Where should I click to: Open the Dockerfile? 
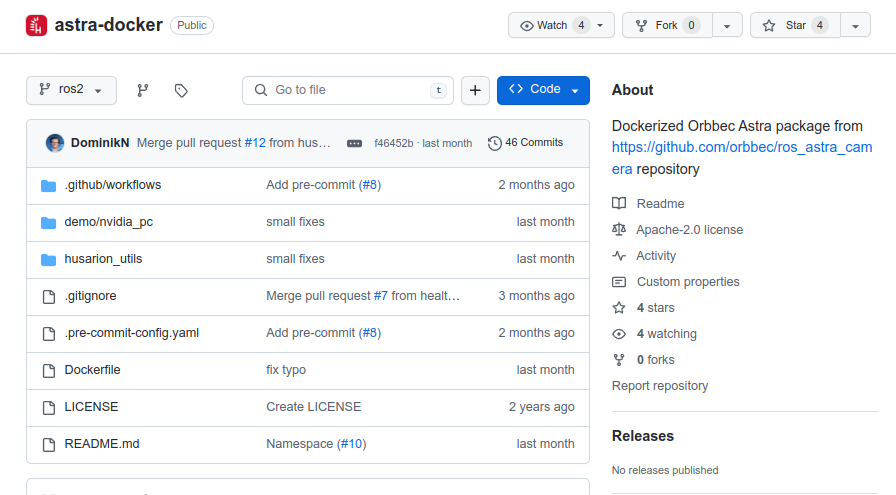93,370
